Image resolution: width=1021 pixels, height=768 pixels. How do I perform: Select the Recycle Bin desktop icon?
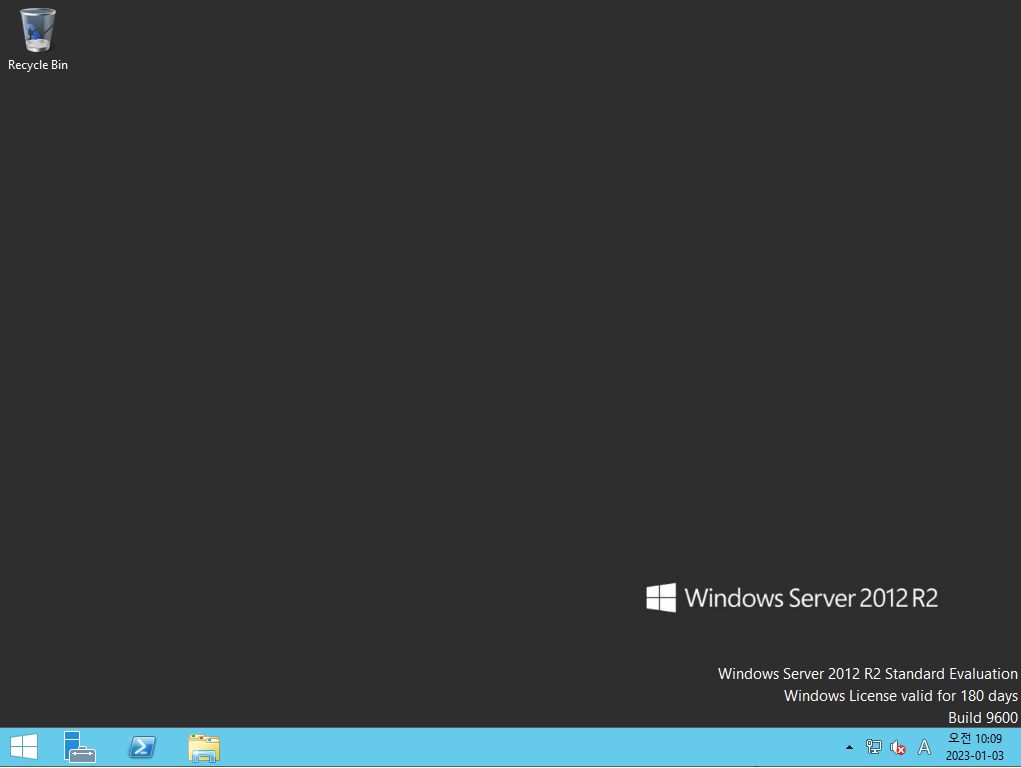(x=38, y=39)
